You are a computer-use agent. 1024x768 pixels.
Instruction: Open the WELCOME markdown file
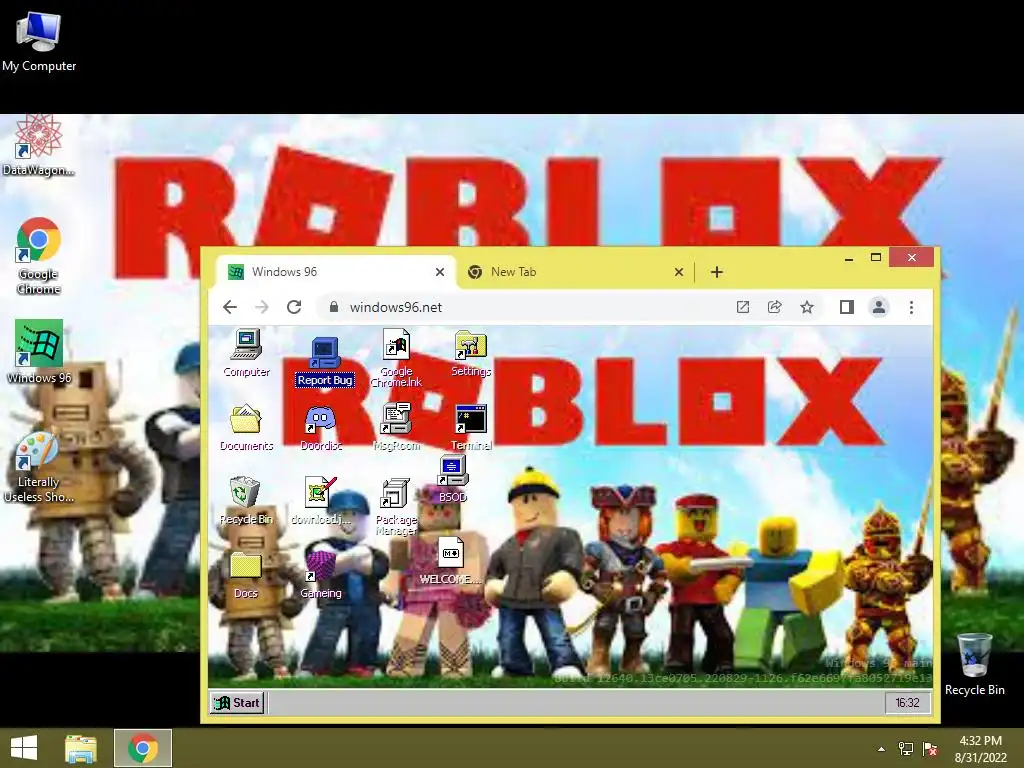451,560
